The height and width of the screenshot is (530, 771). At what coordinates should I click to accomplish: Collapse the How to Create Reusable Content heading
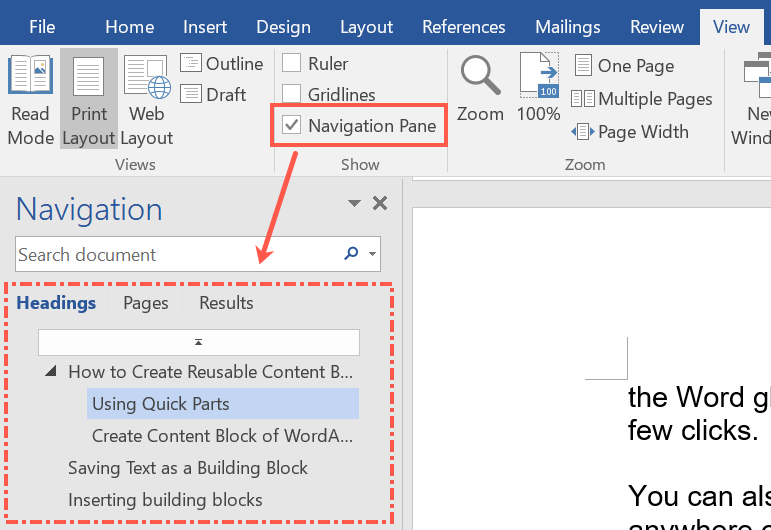[x=50, y=372]
